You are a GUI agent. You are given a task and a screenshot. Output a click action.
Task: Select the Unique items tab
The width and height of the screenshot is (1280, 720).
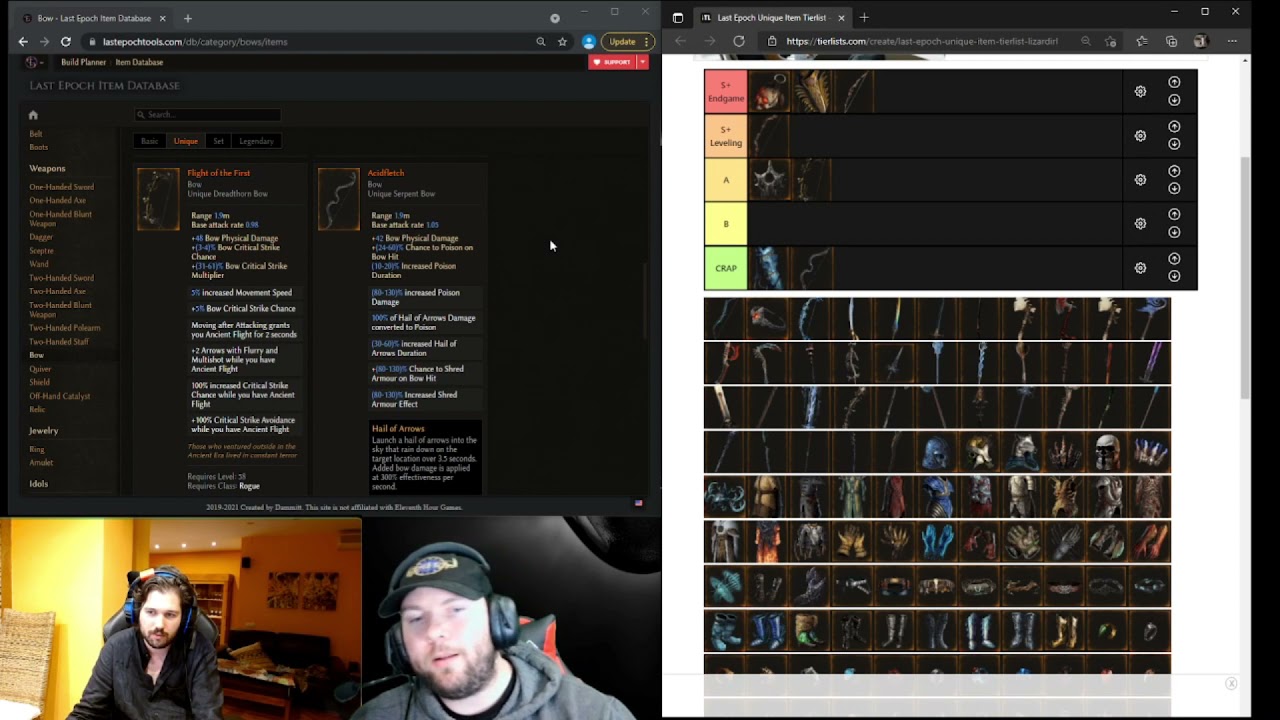coord(186,141)
